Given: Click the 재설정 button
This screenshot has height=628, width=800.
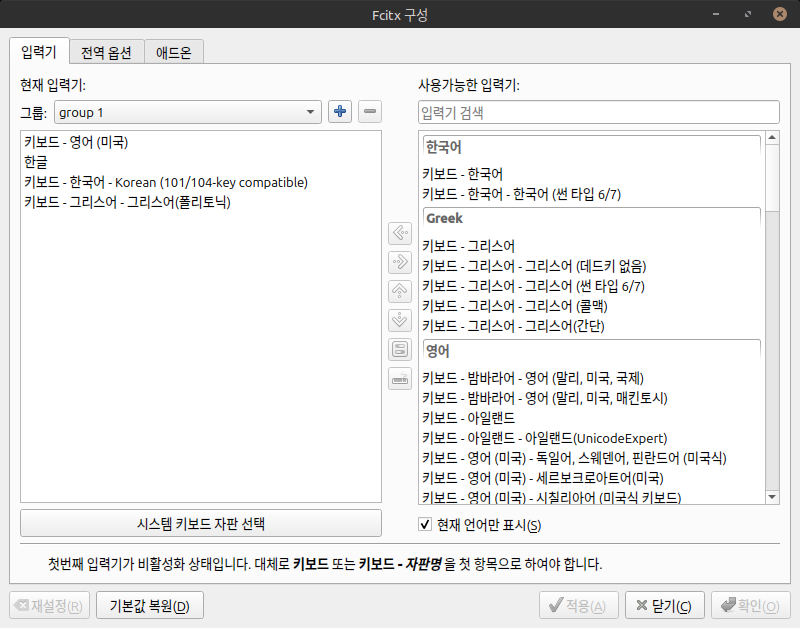Looking at the screenshot, I should point(49,606).
